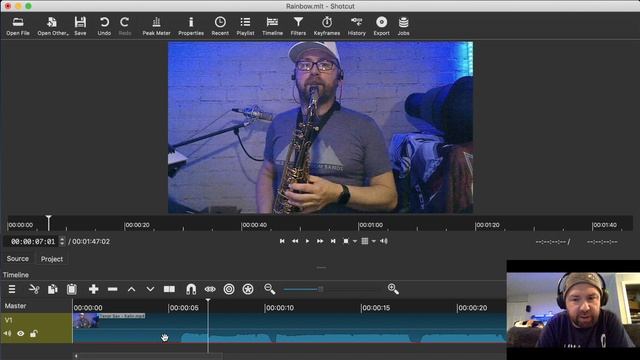The image size is (640, 360).
Task: Mute the V1 track audio
Action: (x=7, y=333)
